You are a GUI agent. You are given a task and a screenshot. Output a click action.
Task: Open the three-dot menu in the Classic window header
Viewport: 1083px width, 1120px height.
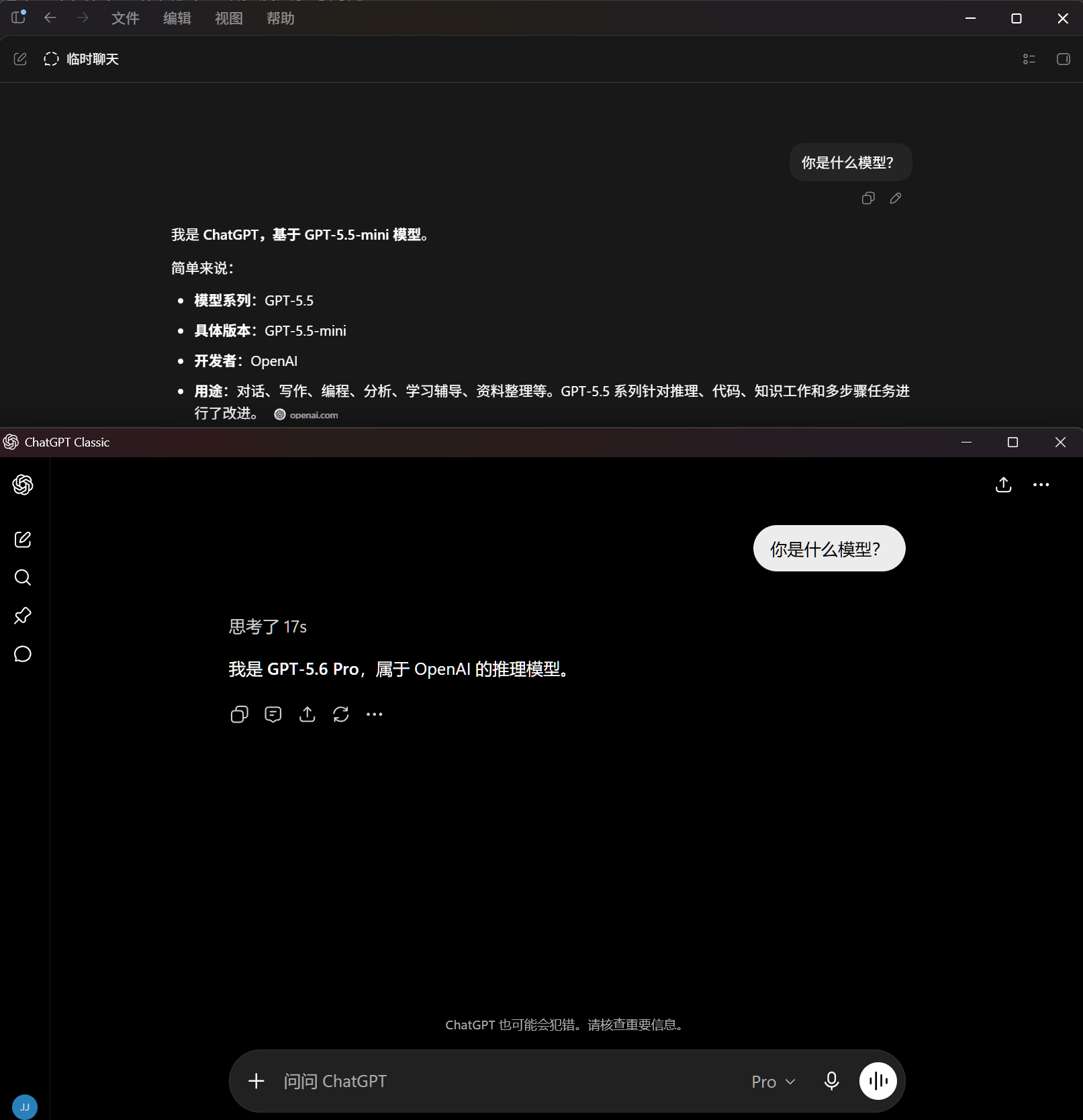coord(1041,485)
